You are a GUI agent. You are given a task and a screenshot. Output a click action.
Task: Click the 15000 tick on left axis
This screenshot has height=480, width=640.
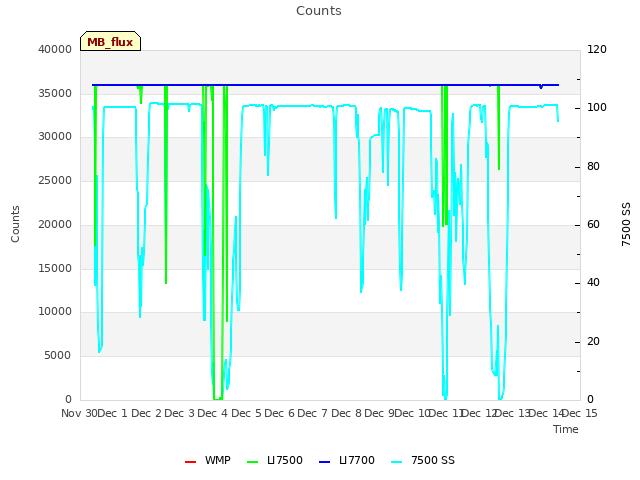coord(55,269)
